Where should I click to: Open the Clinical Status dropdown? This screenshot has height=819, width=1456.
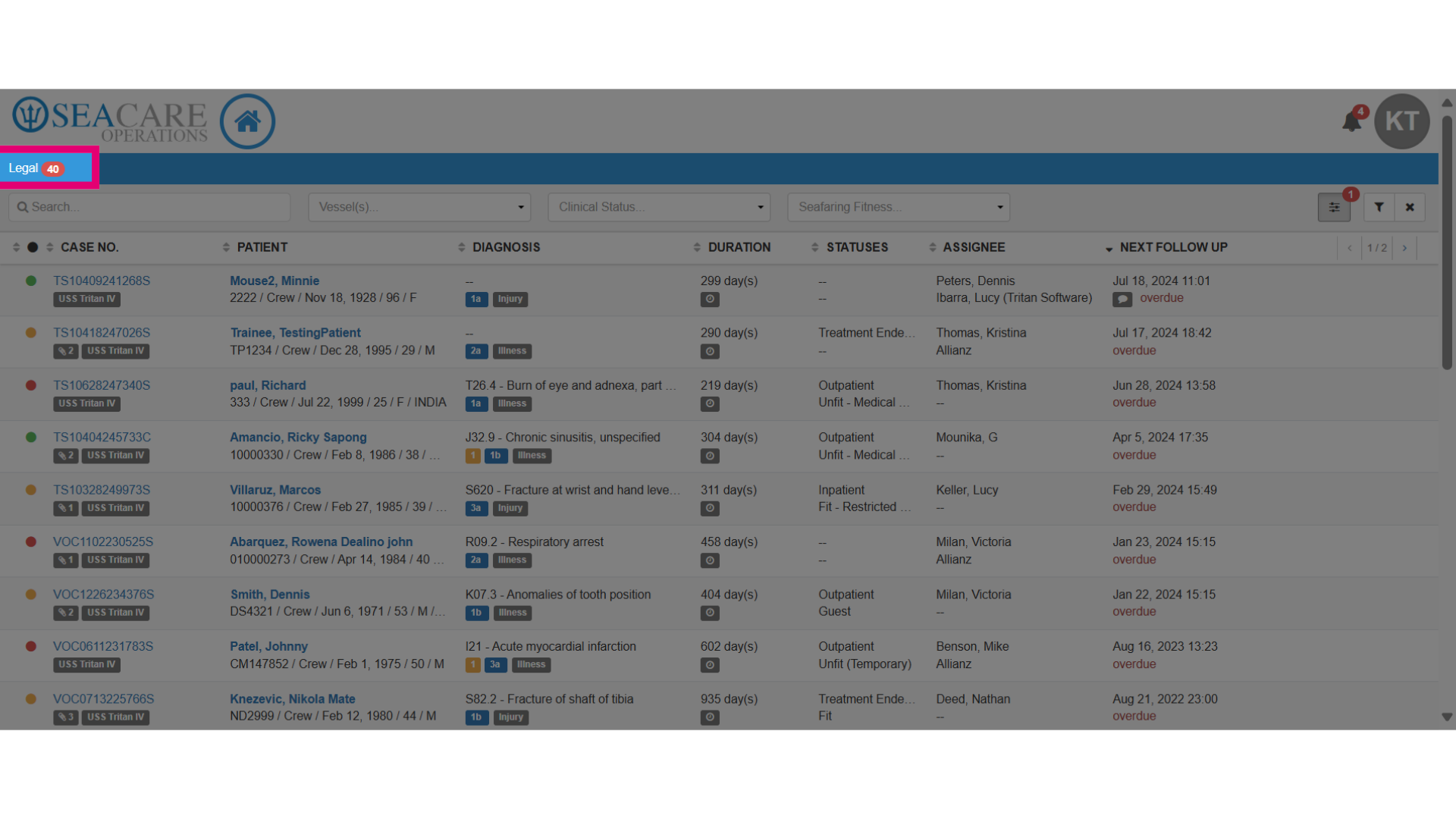tap(659, 207)
